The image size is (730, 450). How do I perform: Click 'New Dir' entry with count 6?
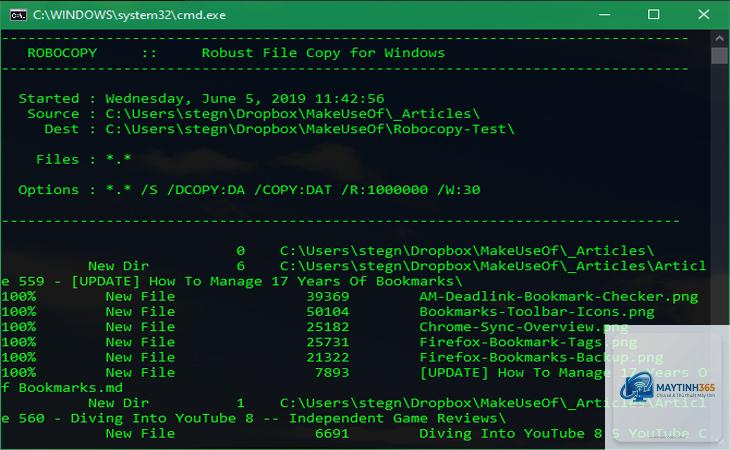(118, 266)
